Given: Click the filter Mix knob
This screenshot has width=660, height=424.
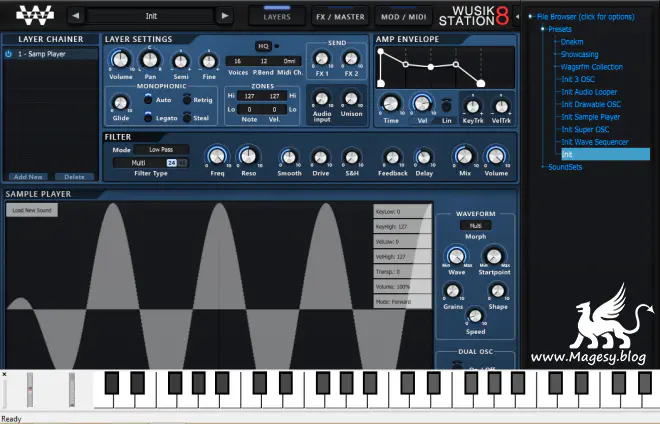Looking at the screenshot, I should click(465, 156).
